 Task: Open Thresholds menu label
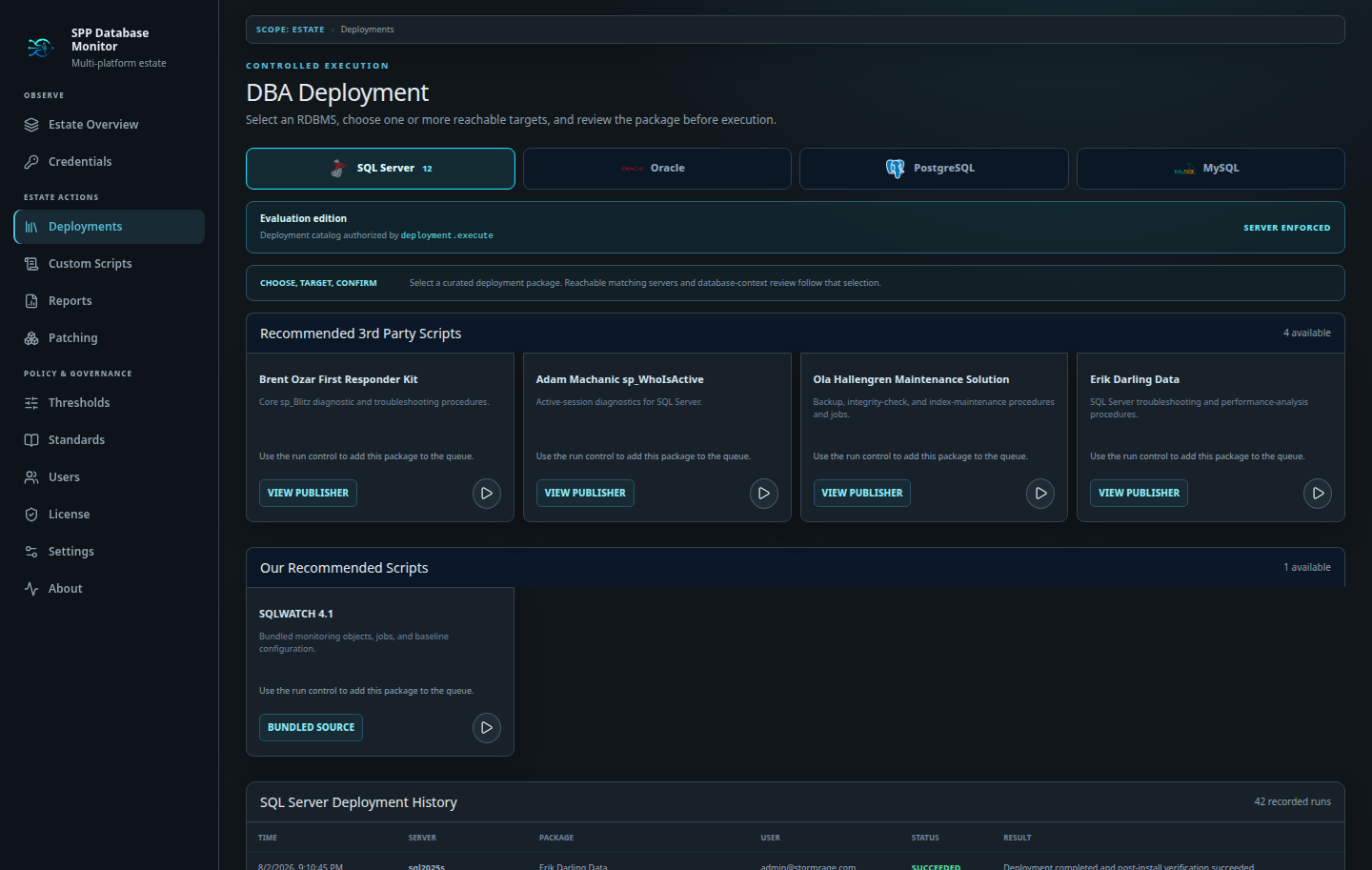[79, 403]
